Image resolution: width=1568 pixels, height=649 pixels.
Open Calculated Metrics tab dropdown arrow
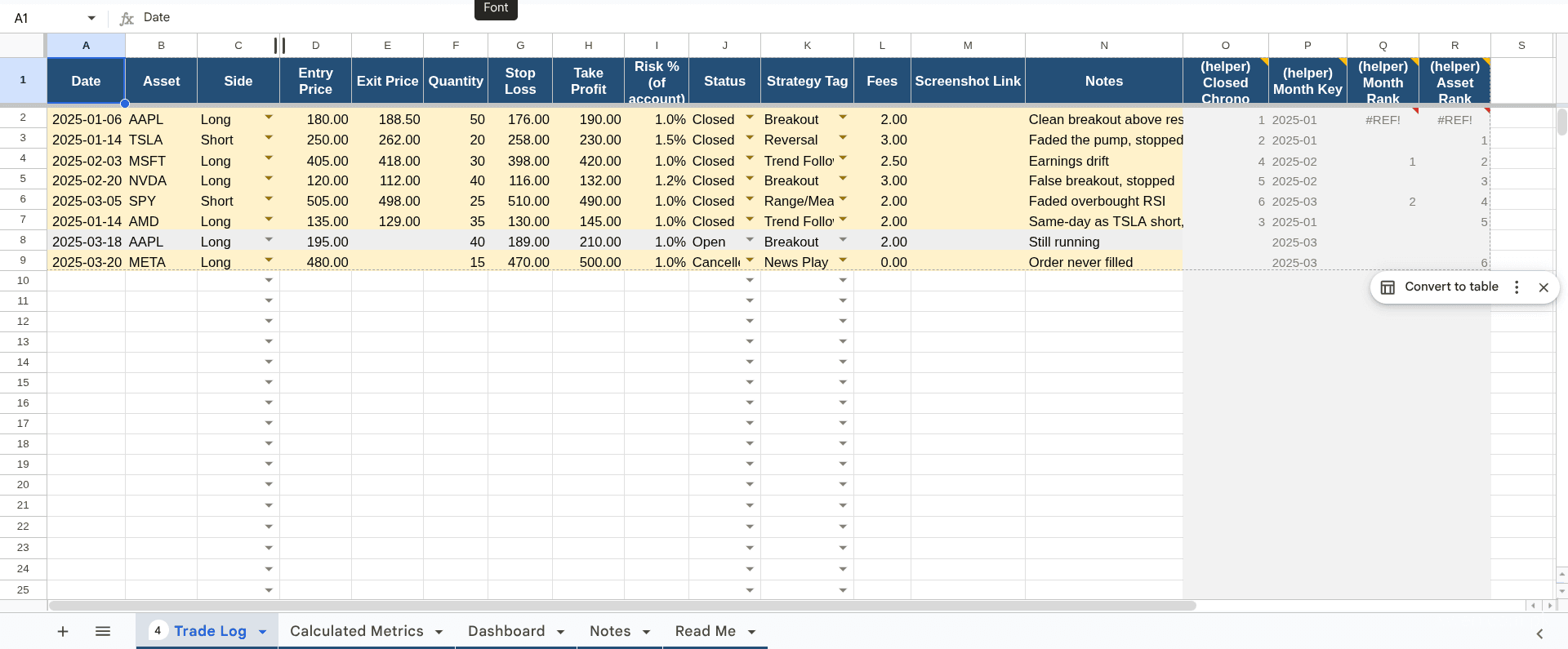coord(439,632)
